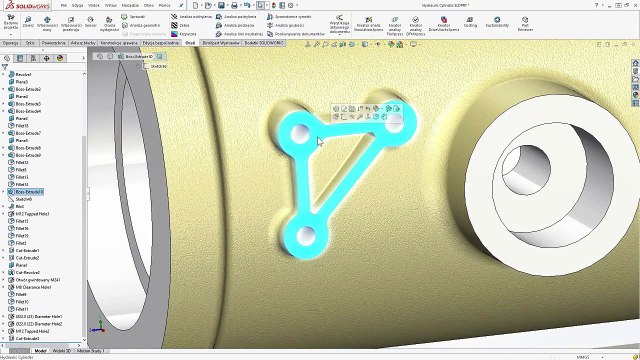Select Cut-Revolve2 in the feature tree
The height and width of the screenshot is (360, 640).
[27, 273]
